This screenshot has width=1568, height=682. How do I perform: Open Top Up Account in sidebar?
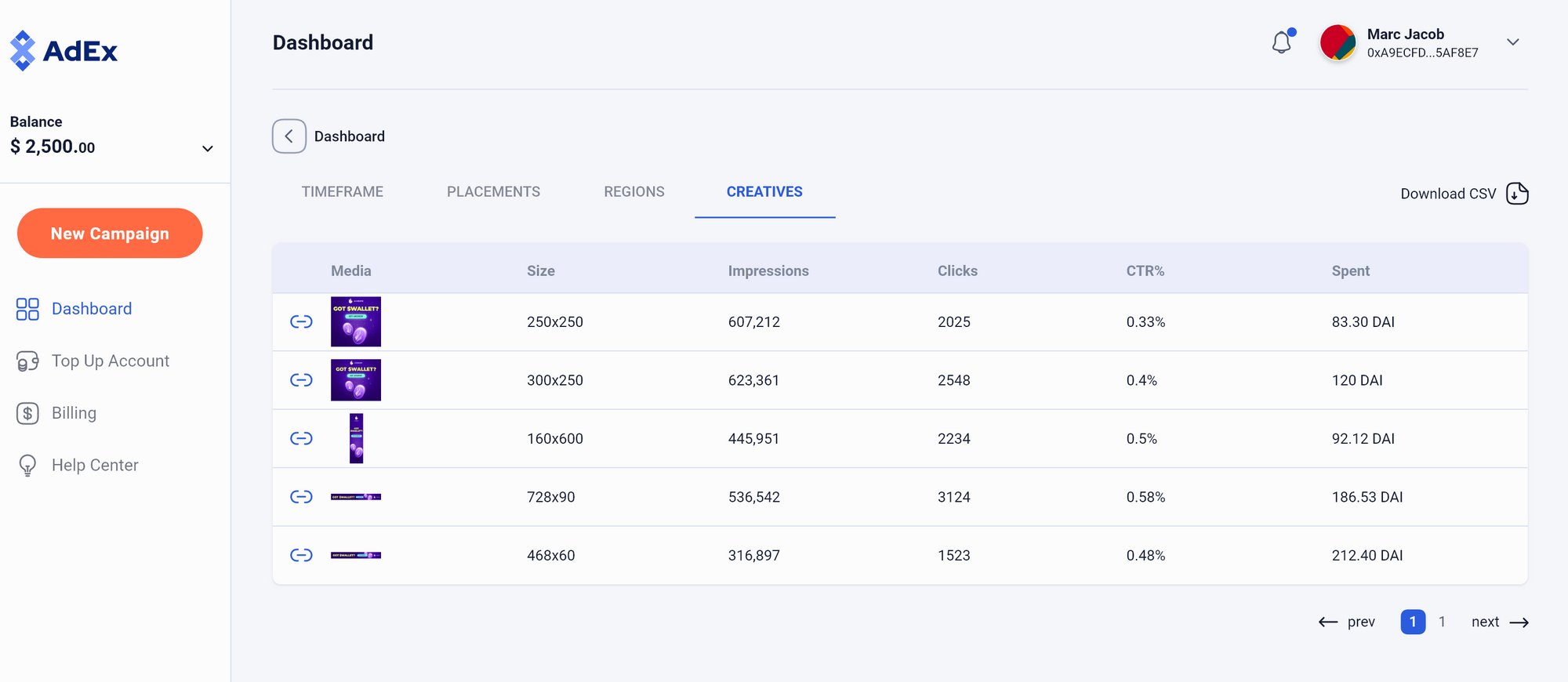(110, 361)
